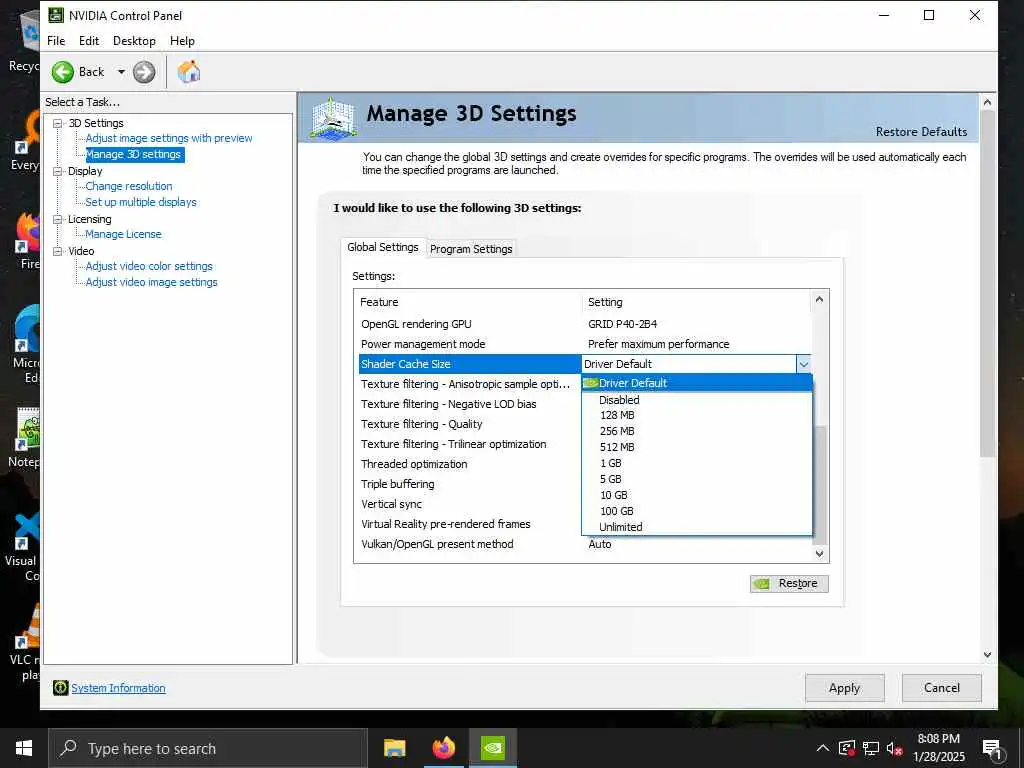Click the muted speaker tray icon
Image resolution: width=1024 pixels, height=768 pixels.
click(x=895, y=748)
